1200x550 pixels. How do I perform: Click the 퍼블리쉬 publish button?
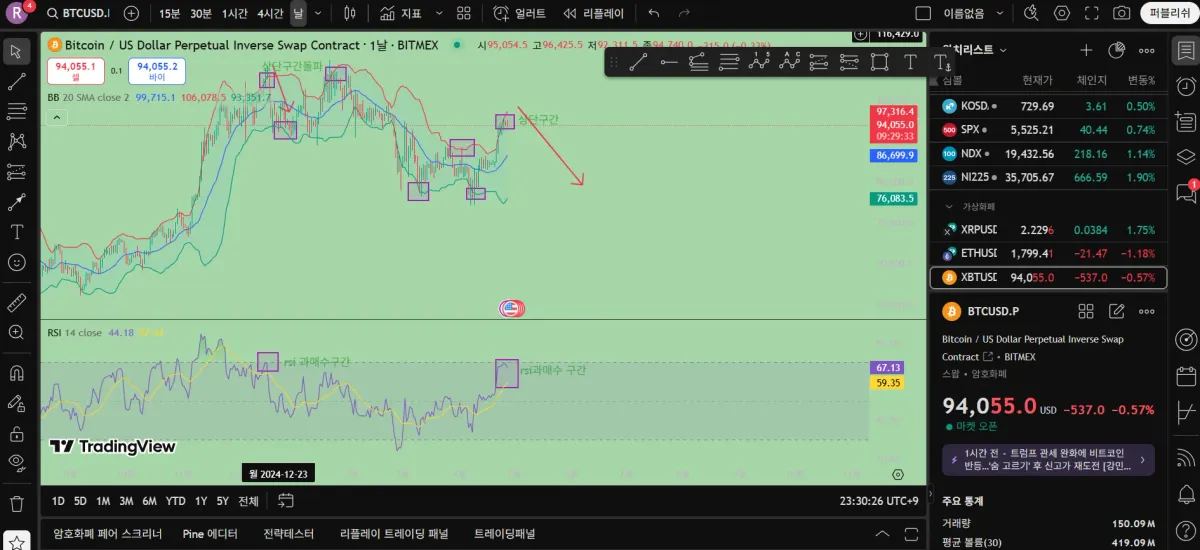tap(1170, 13)
